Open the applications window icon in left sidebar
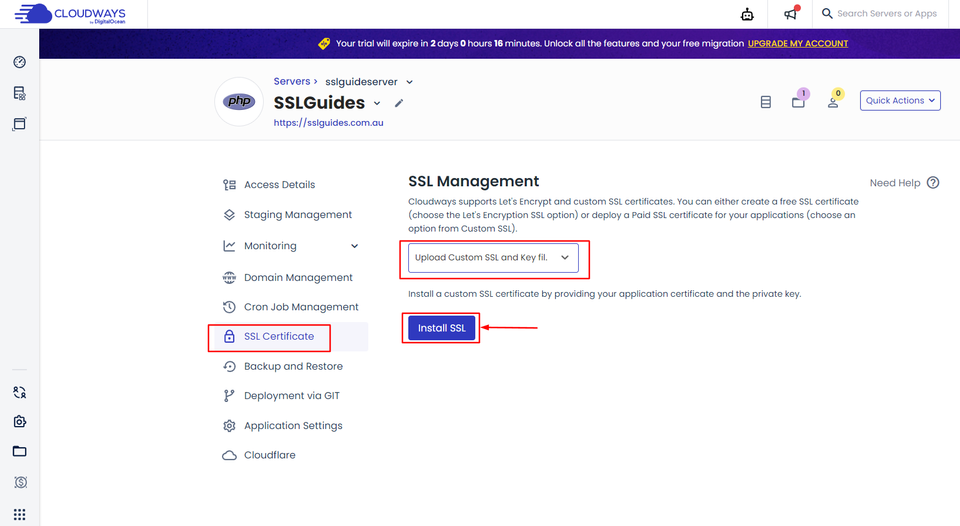Image resolution: width=960 pixels, height=526 pixels. click(x=19, y=124)
